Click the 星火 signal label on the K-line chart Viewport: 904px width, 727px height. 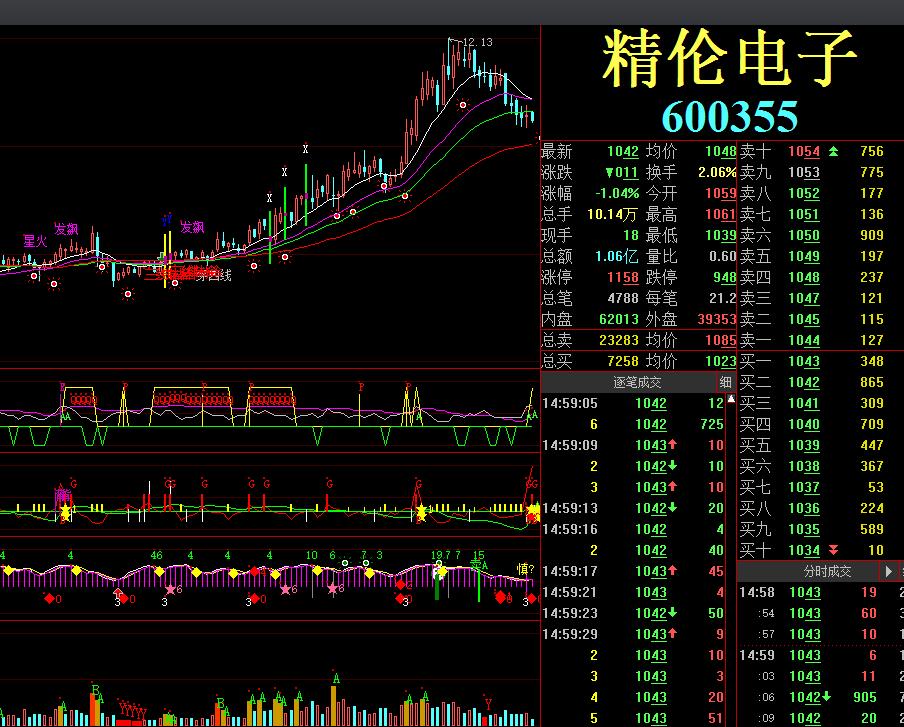point(35,241)
